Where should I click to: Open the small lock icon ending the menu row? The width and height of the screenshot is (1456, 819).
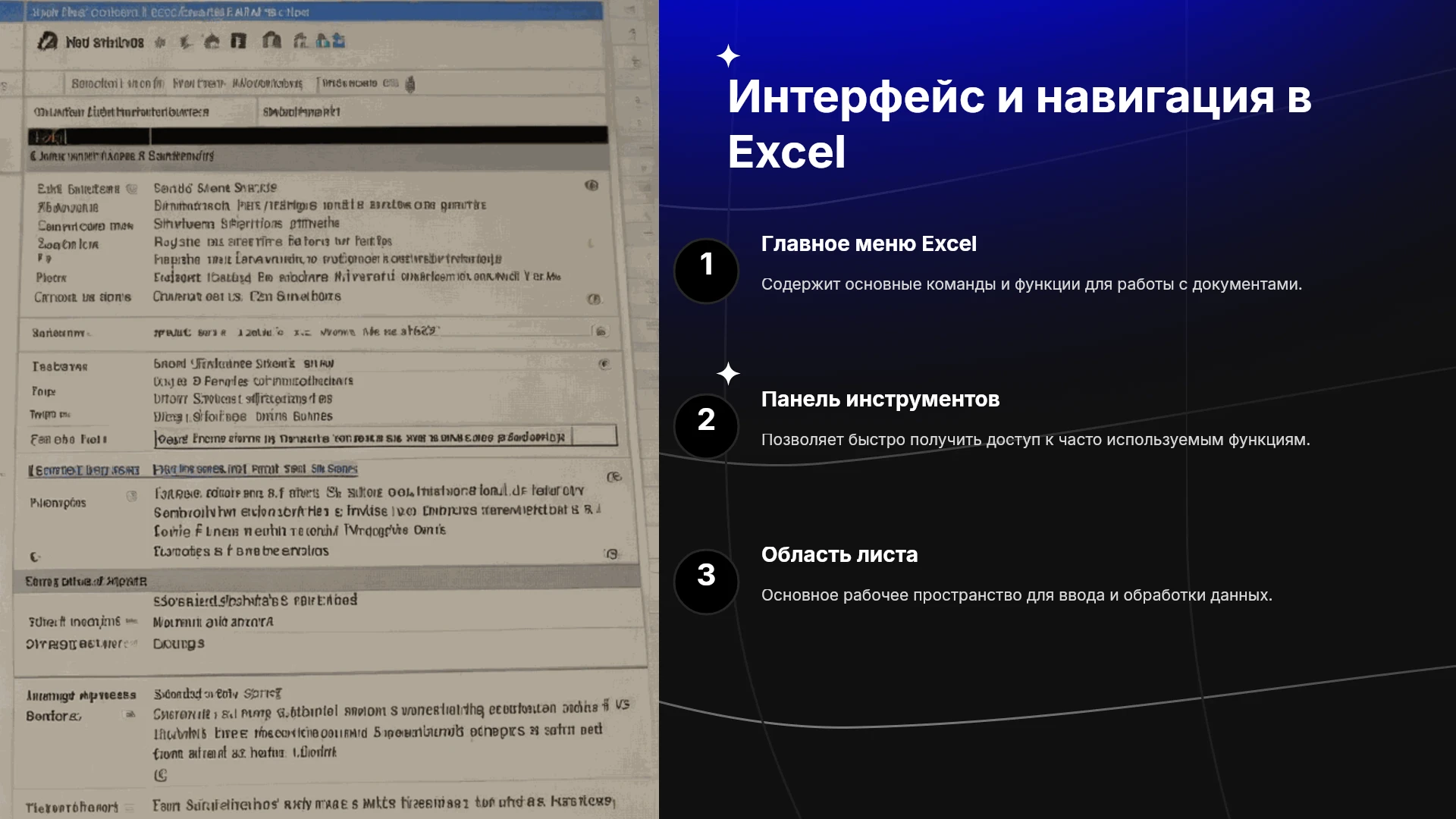(x=410, y=83)
